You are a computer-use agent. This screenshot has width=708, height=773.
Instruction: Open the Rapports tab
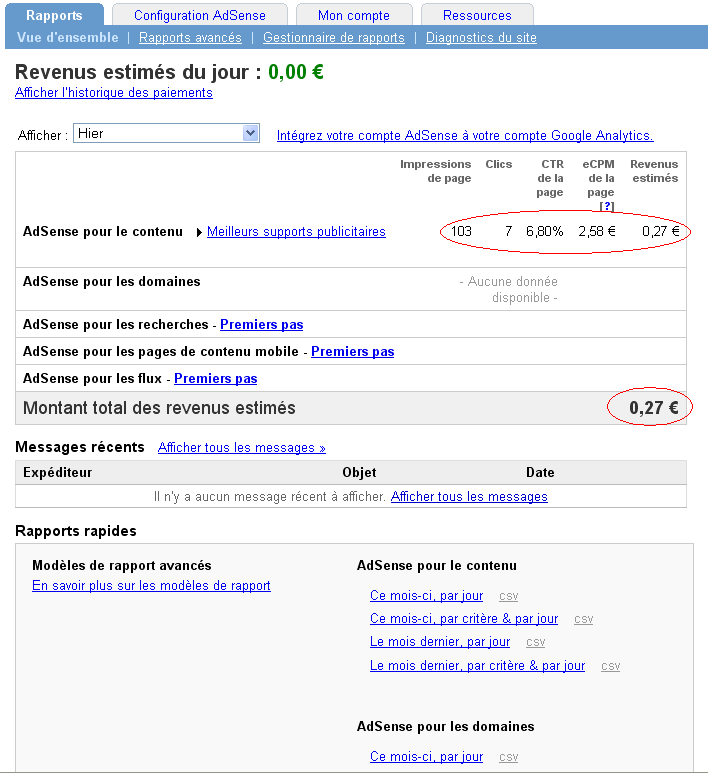[54, 15]
